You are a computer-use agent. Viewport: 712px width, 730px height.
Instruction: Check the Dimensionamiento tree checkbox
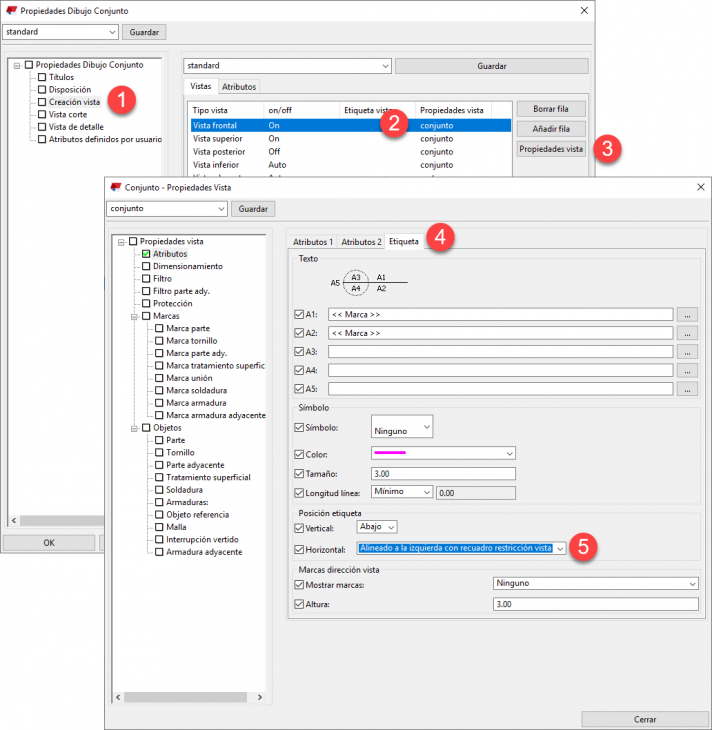(x=146, y=267)
